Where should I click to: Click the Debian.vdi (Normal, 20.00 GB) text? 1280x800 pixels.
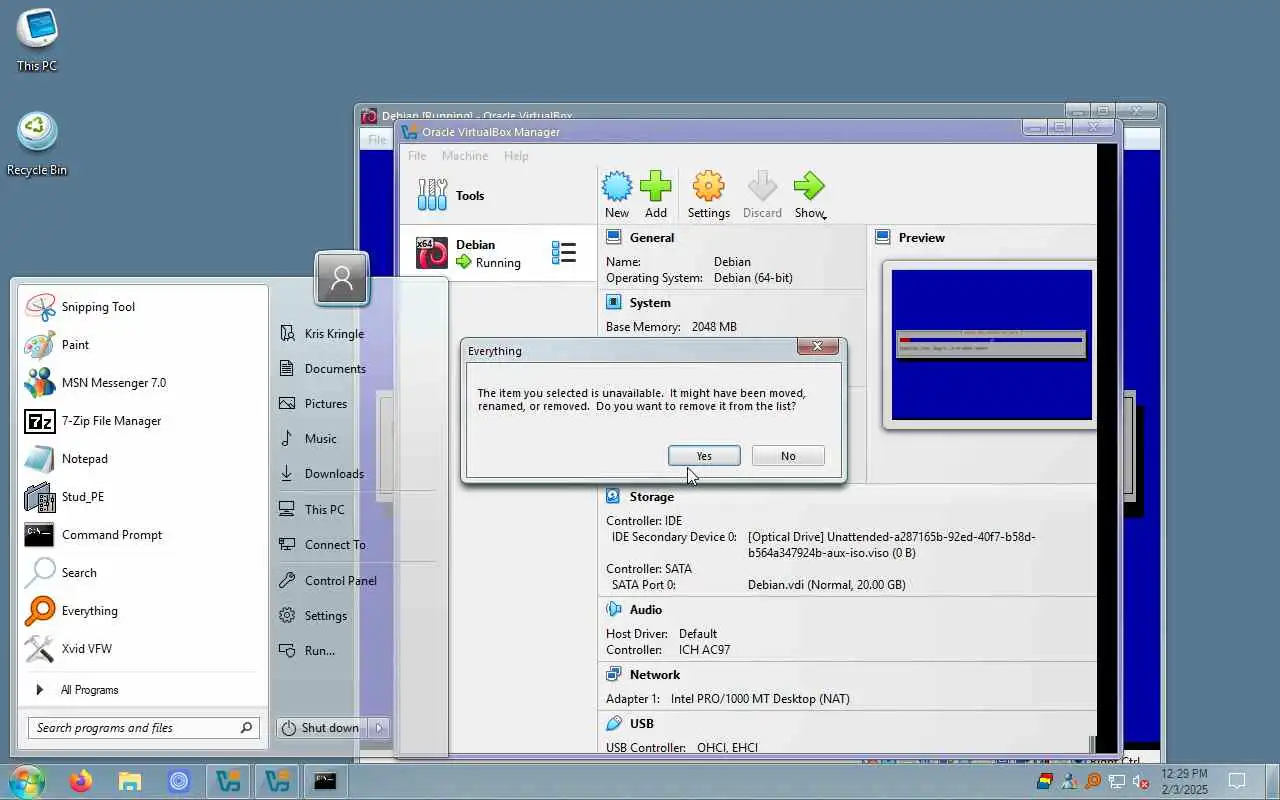tap(827, 585)
